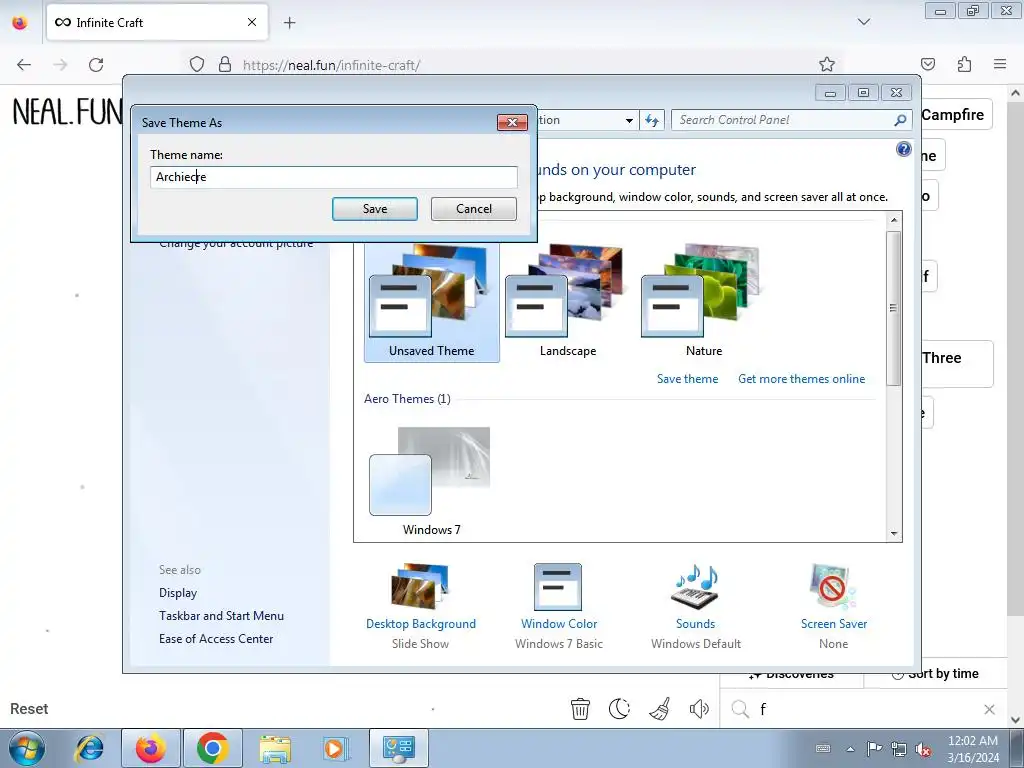1024x768 pixels.
Task: Toggle sound speaker icon in Infinite Craft
Action: [699, 709]
